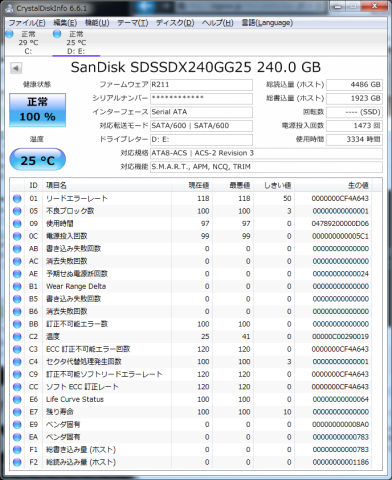Click the CrystalDiskInfo title bar icon
392x480 pixels.
click(10, 8)
